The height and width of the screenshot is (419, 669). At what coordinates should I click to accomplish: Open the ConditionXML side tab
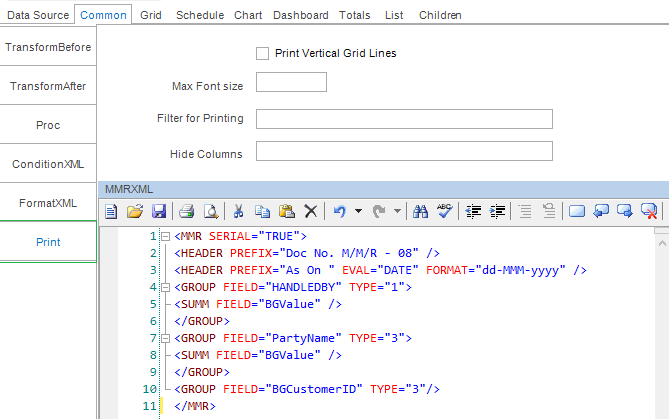pyautogui.click(x=48, y=164)
